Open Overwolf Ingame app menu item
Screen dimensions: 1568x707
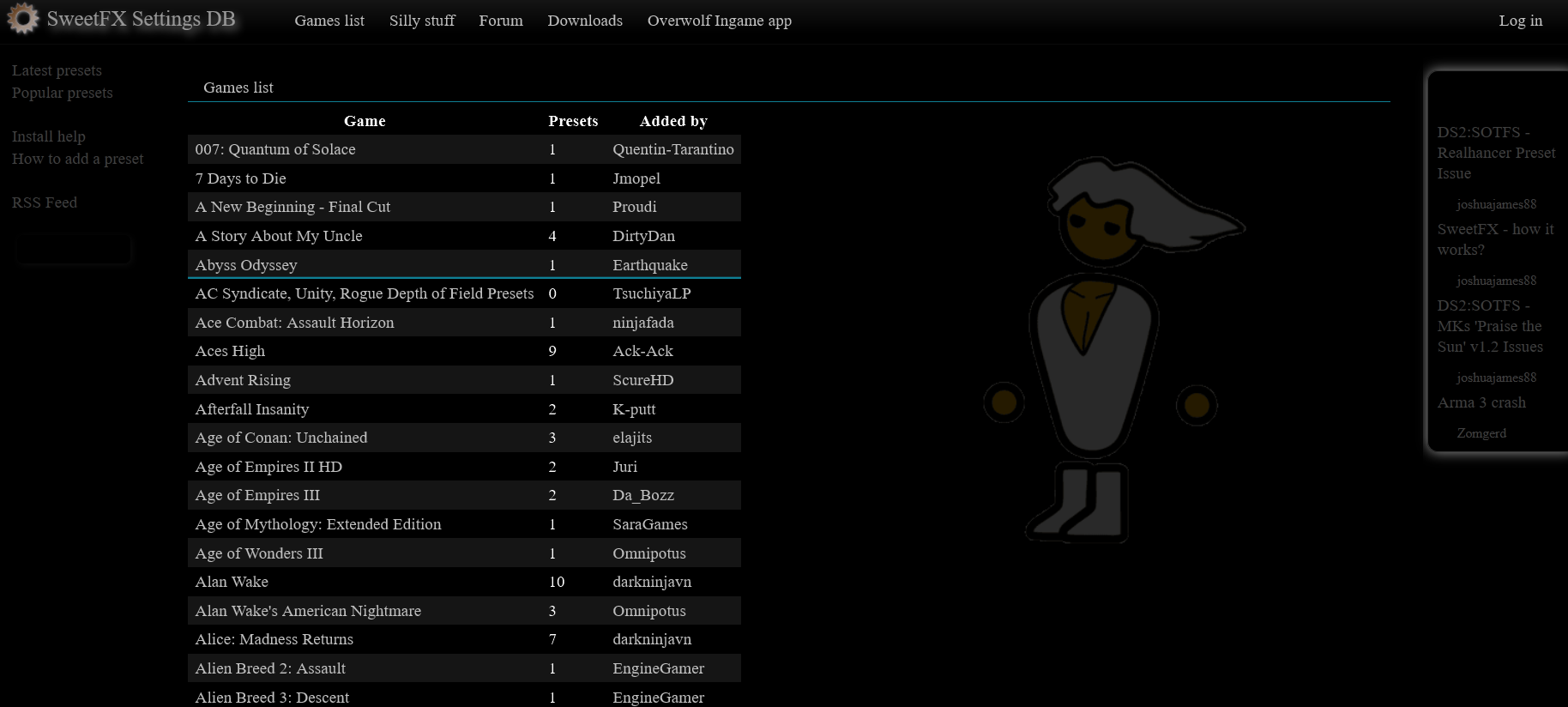(720, 21)
